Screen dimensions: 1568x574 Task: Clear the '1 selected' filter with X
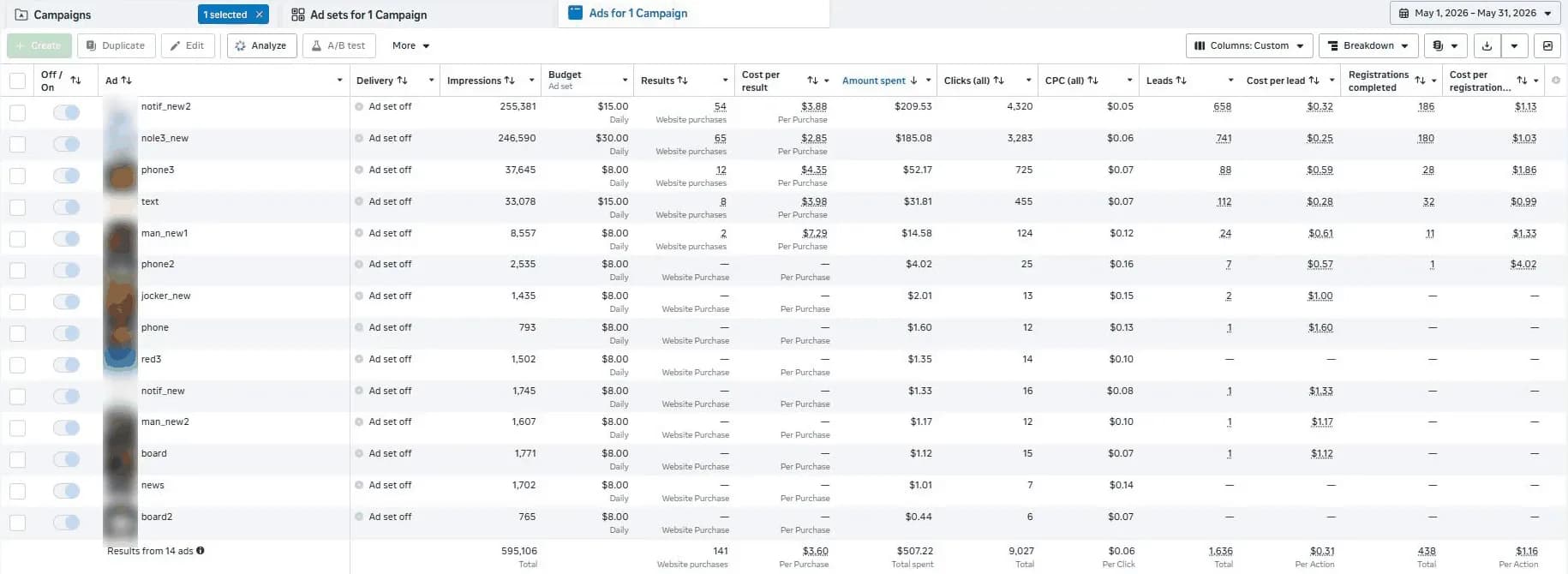pos(260,15)
